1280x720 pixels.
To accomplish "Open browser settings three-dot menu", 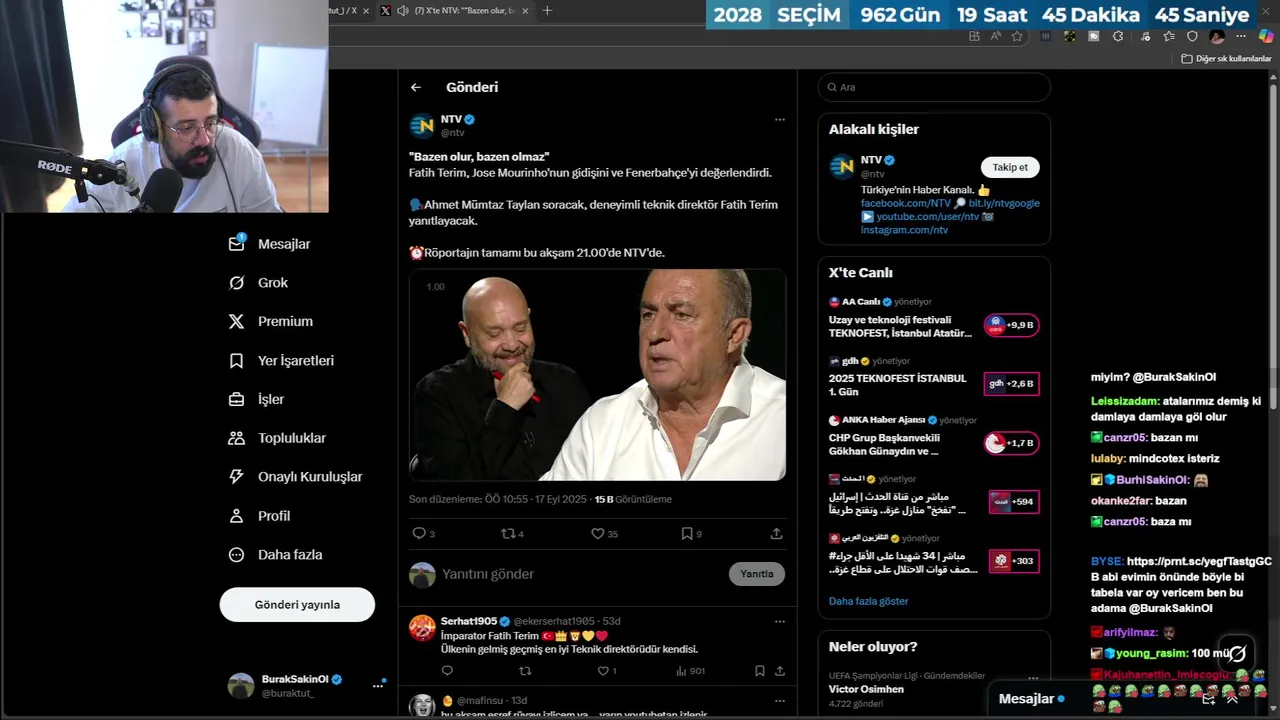I will click(x=1241, y=36).
